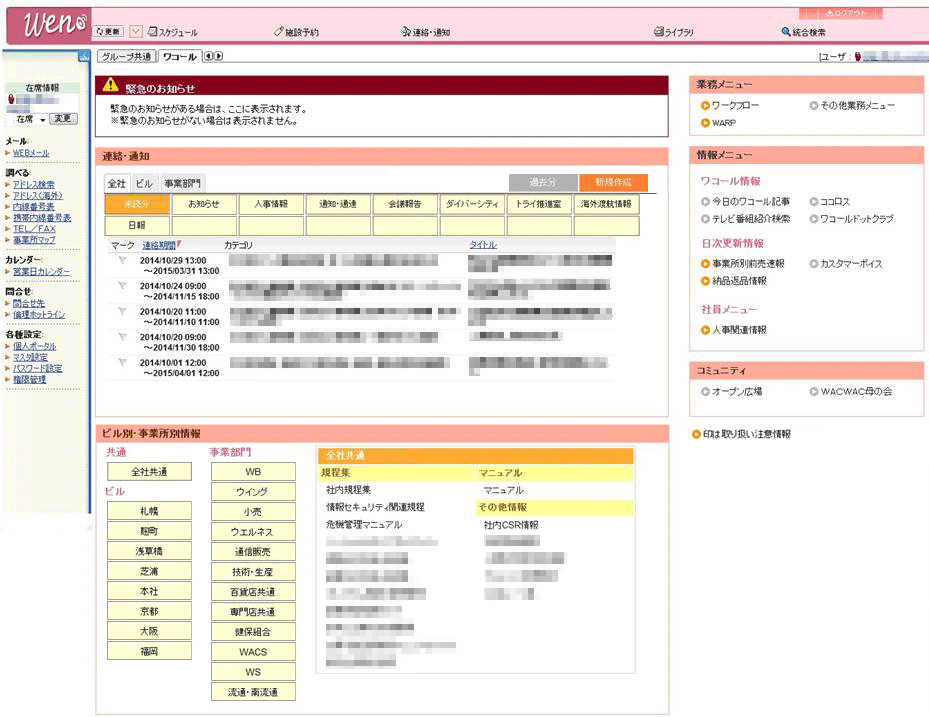Open the 倫理ホットライン link
Viewport: 929px width, 717px height.
(x=39, y=314)
